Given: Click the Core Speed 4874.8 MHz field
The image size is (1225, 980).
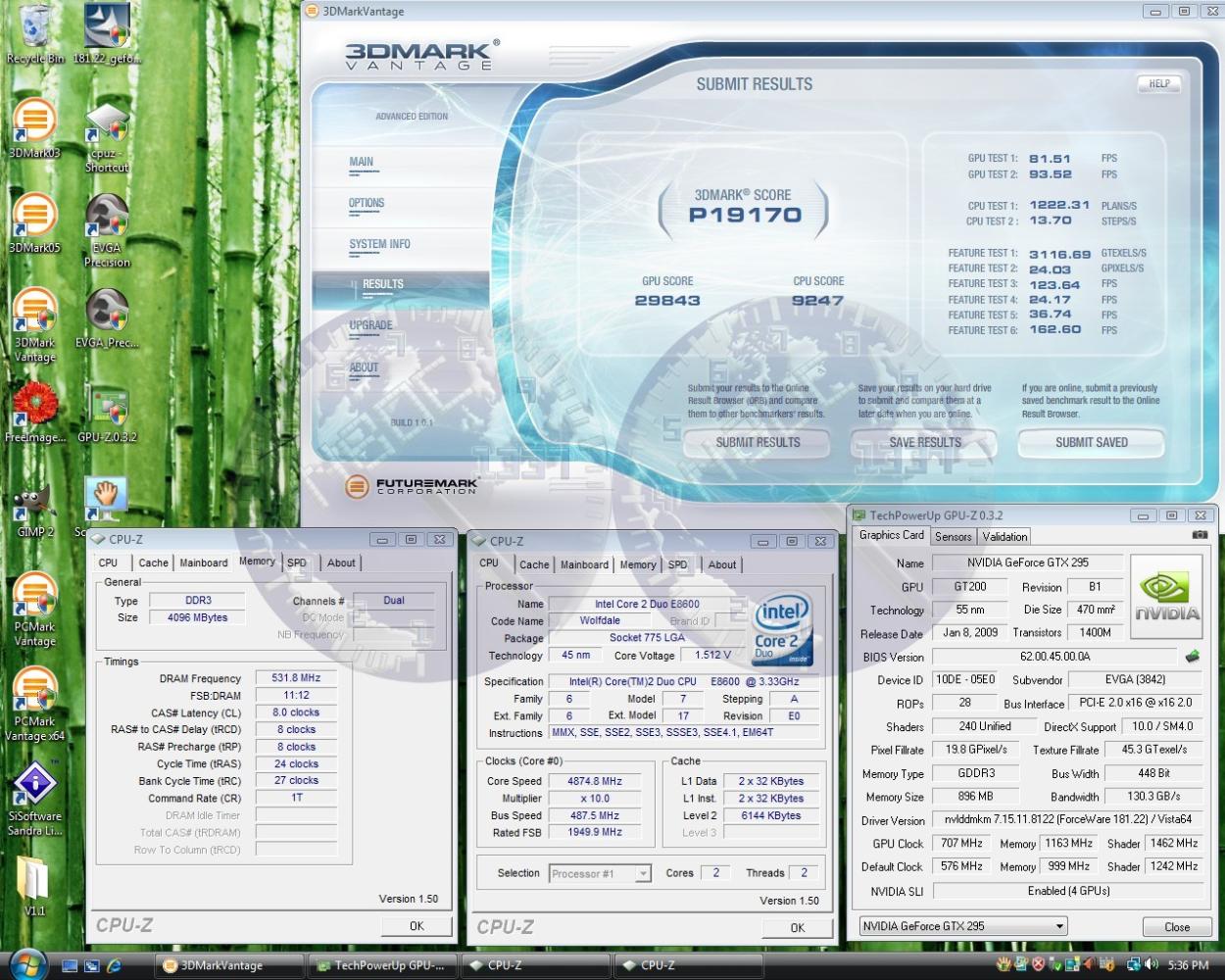Looking at the screenshot, I should pos(594,781).
